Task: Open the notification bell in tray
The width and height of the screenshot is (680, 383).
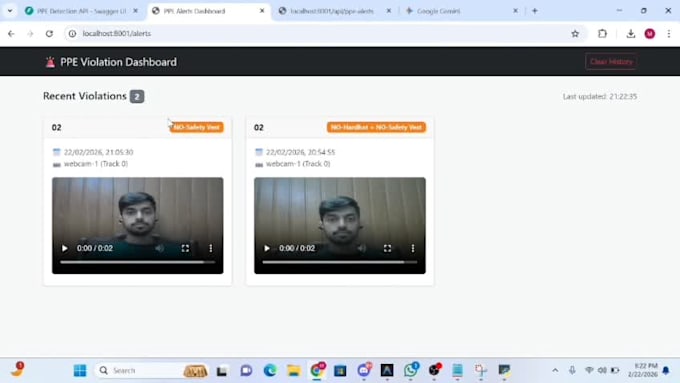Action: tap(666, 370)
